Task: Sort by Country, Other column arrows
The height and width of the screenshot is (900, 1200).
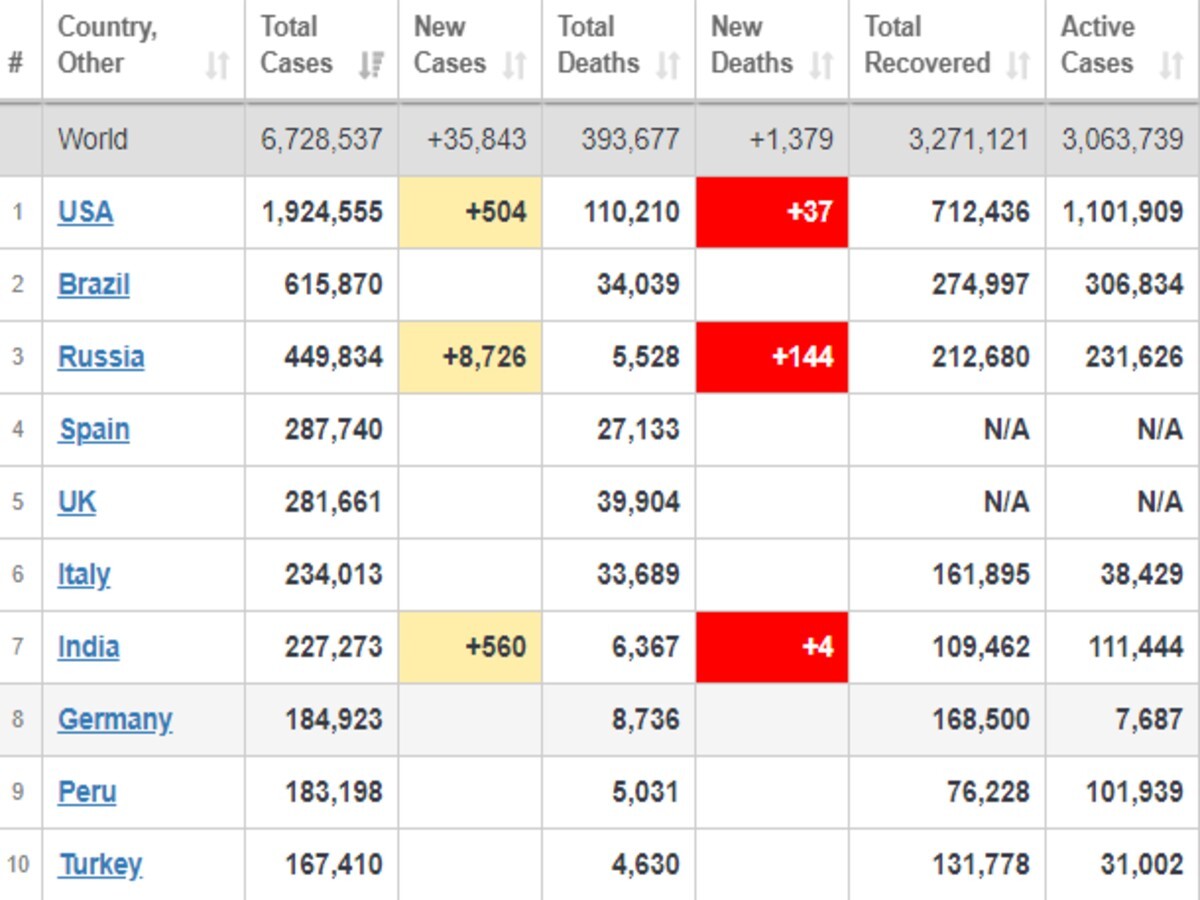Action: [x=217, y=66]
